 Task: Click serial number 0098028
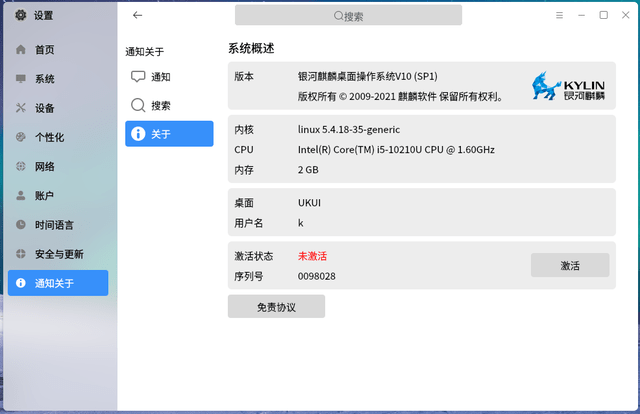click(317, 276)
